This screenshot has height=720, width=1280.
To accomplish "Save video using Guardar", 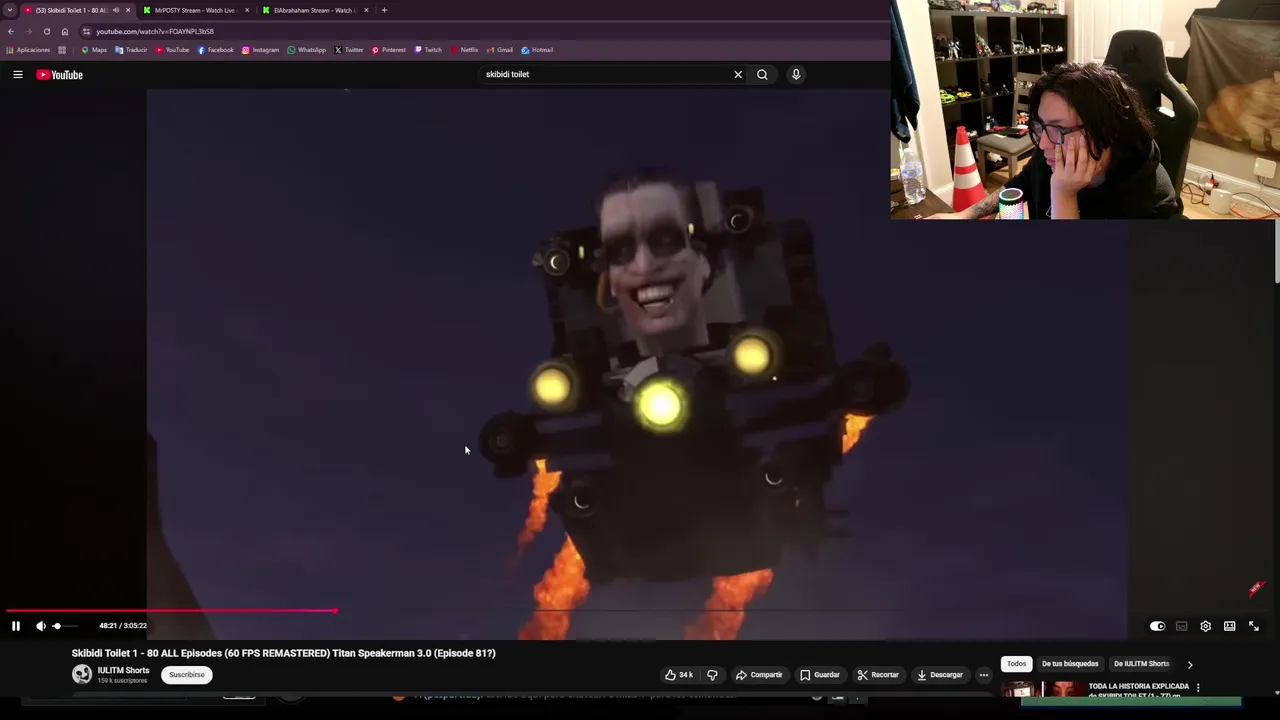I will tap(819, 675).
